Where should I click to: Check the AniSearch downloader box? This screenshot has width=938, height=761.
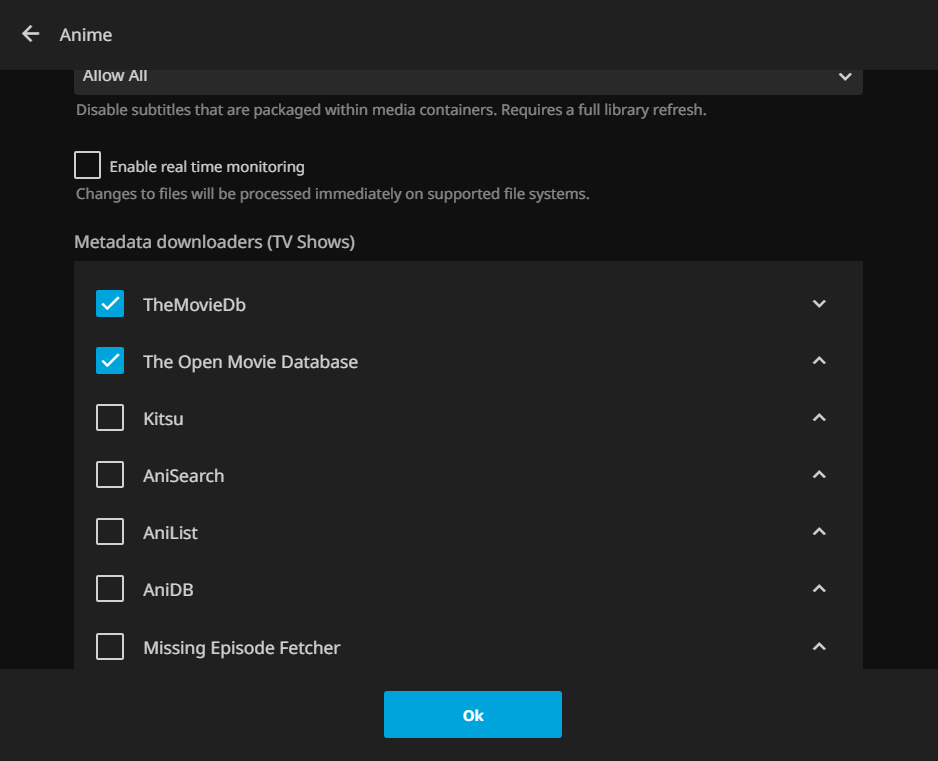click(110, 475)
